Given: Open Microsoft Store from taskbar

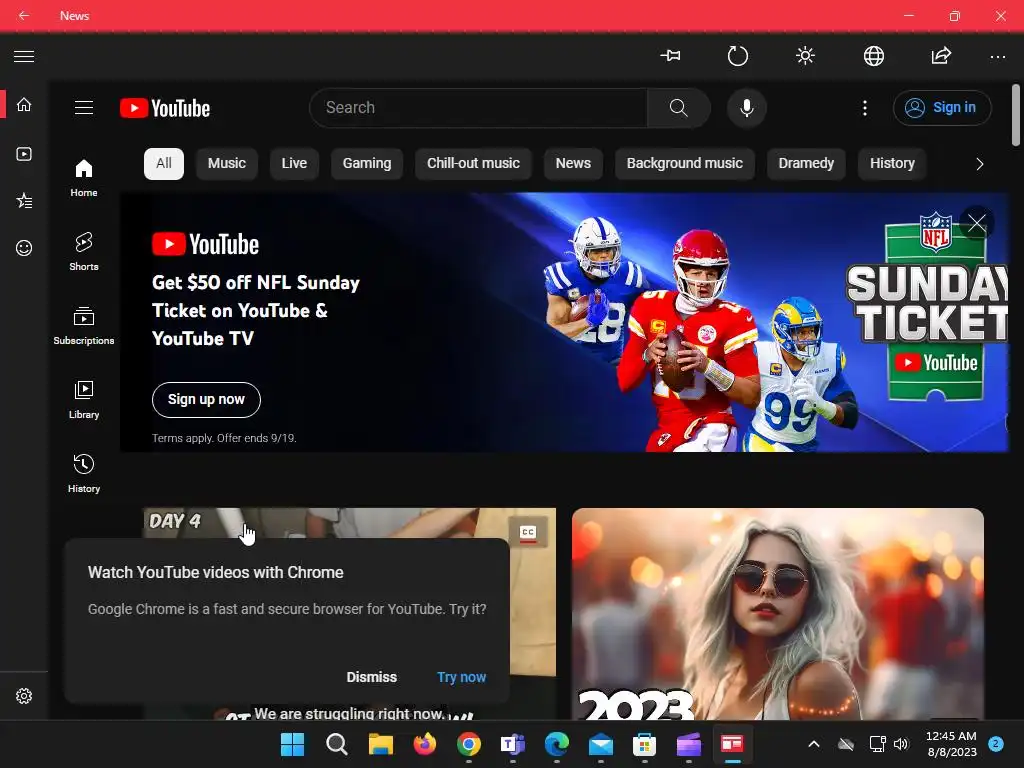Looking at the screenshot, I should [x=645, y=744].
